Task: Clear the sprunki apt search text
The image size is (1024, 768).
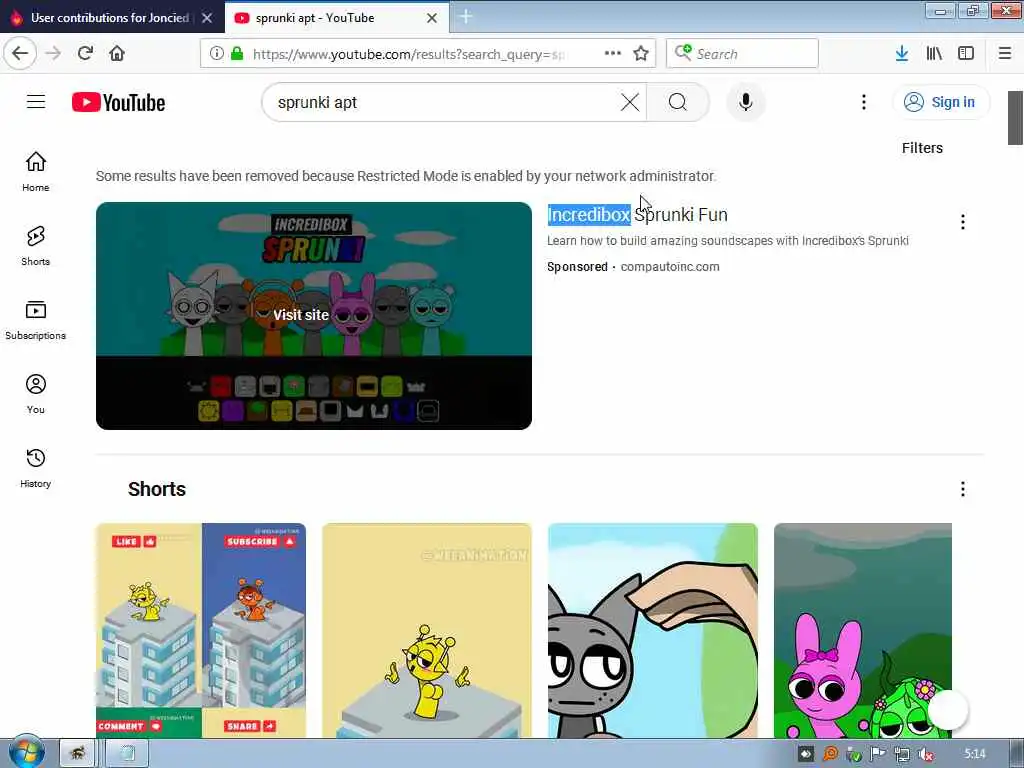Action: coord(630,102)
